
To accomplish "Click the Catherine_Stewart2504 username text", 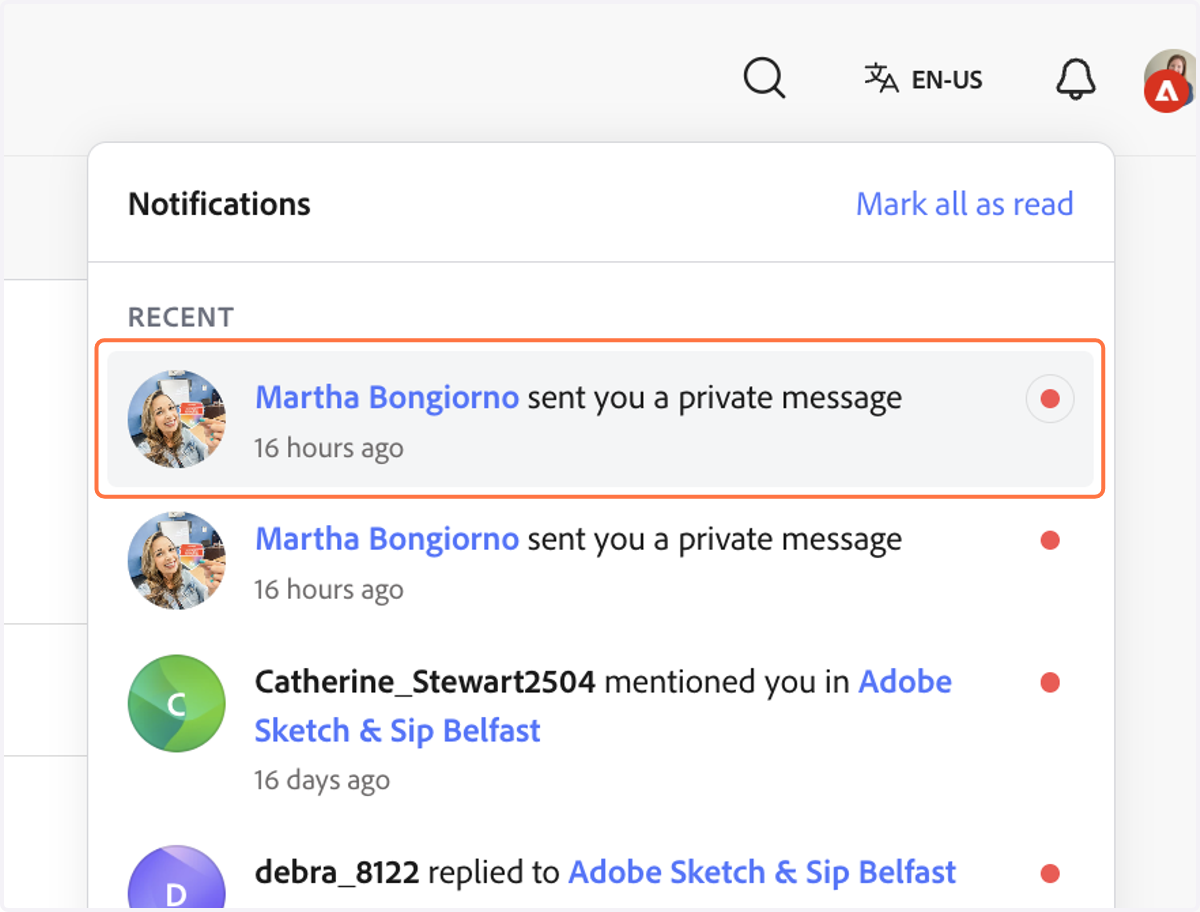I will point(425,682).
